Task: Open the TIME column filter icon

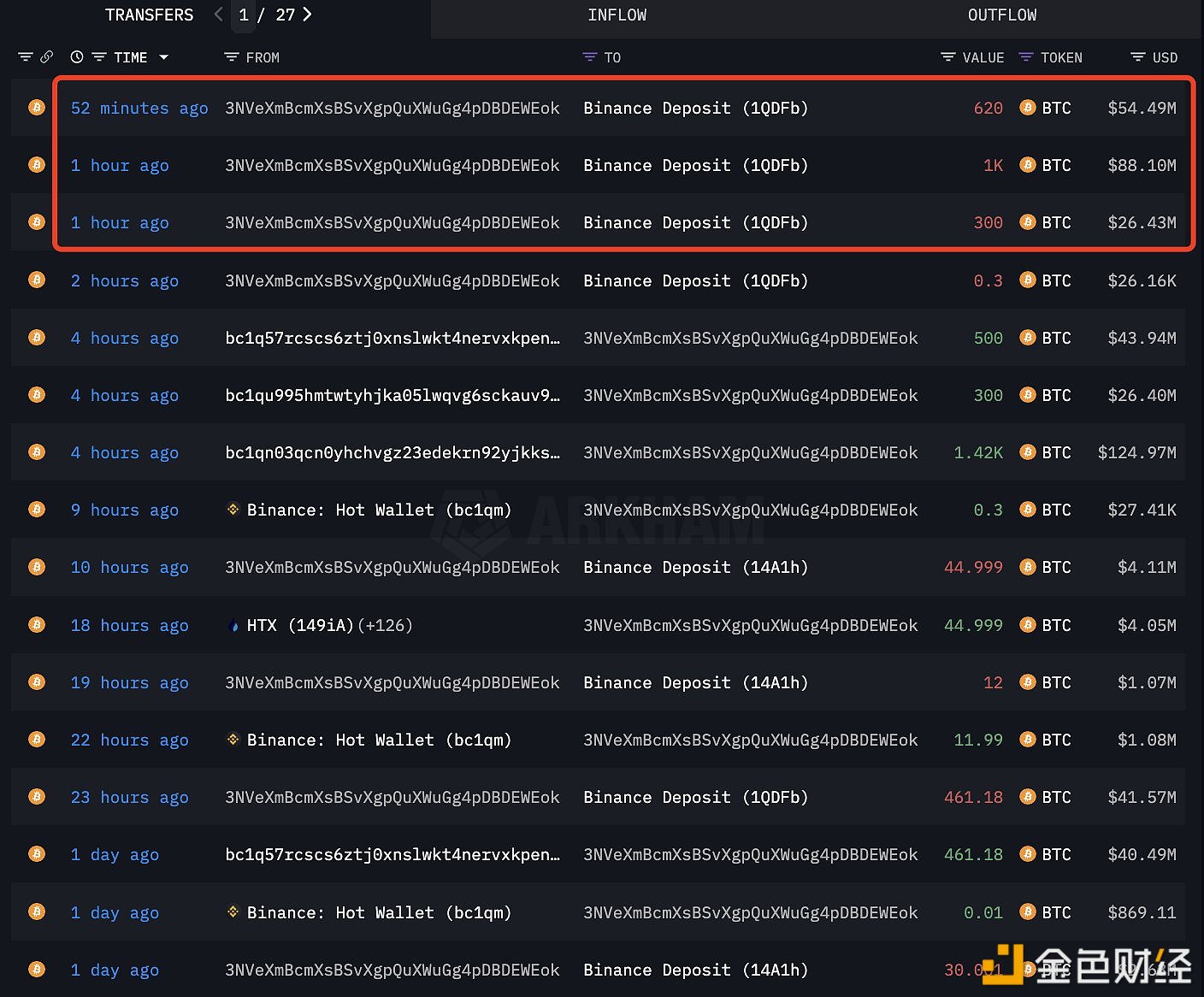Action: (99, 57)
